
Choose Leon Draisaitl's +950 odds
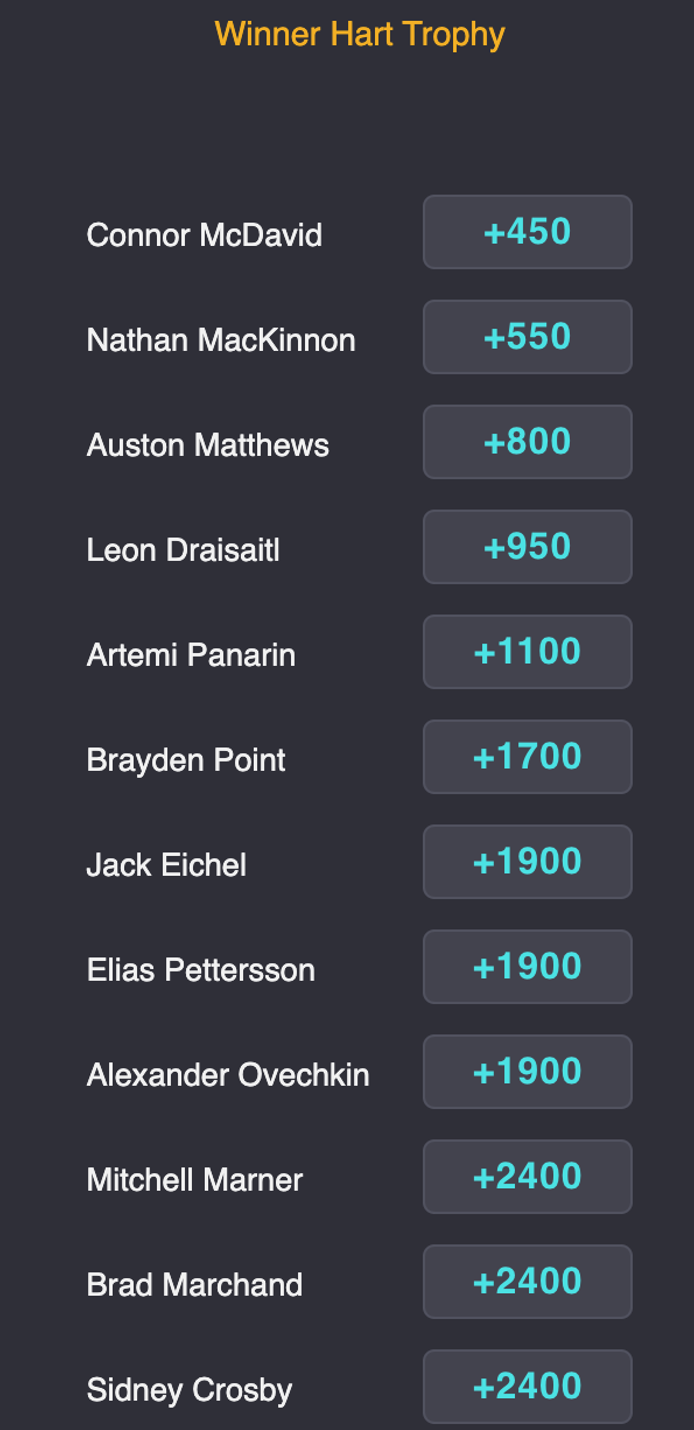pyautogui.click(x=527, y=547)
